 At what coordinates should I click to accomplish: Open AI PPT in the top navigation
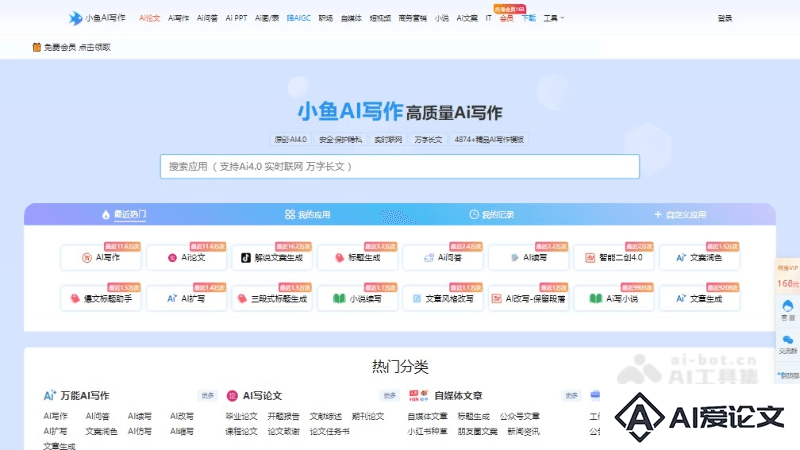pos(236,18)
